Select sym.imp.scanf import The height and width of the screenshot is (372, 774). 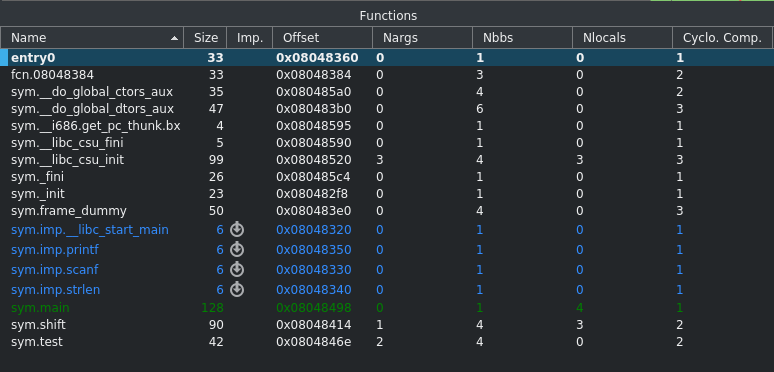55,269
